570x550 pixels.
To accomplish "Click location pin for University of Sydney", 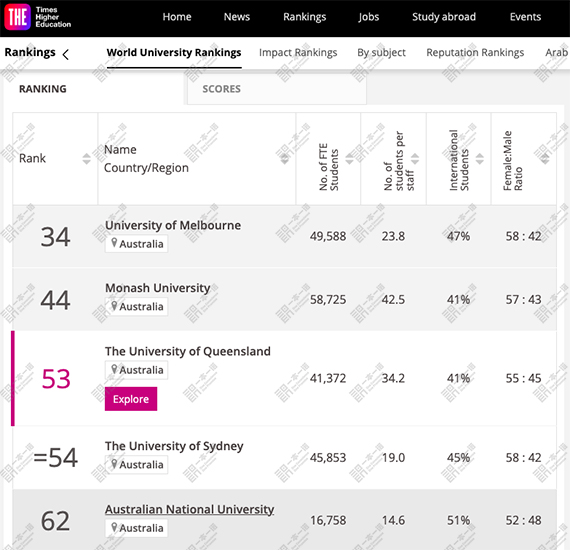I will click(114, 464).
